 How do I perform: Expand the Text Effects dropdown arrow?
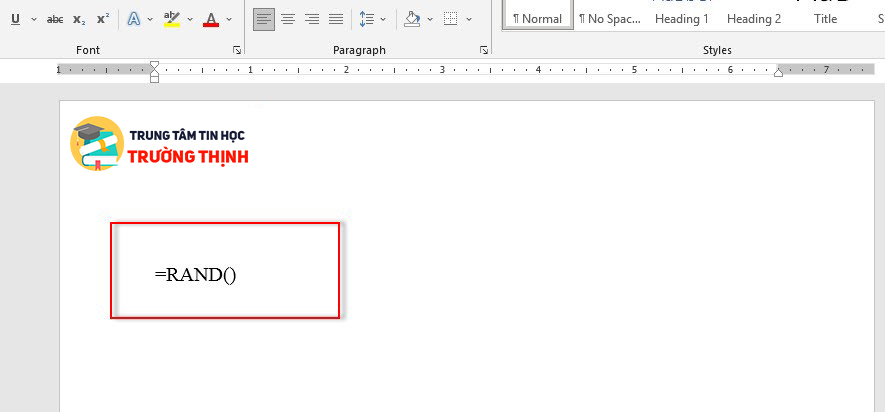click(150, 19)
